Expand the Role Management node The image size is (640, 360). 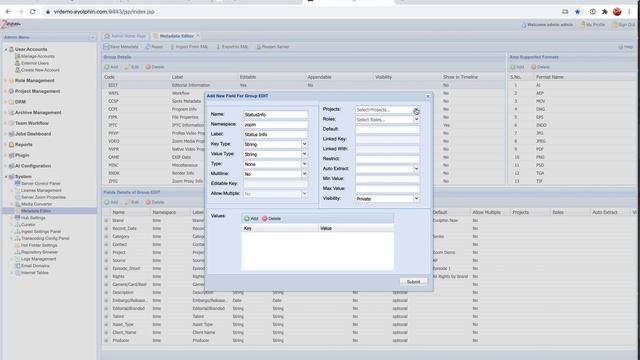pyautogui.click(x=6, y=81)
